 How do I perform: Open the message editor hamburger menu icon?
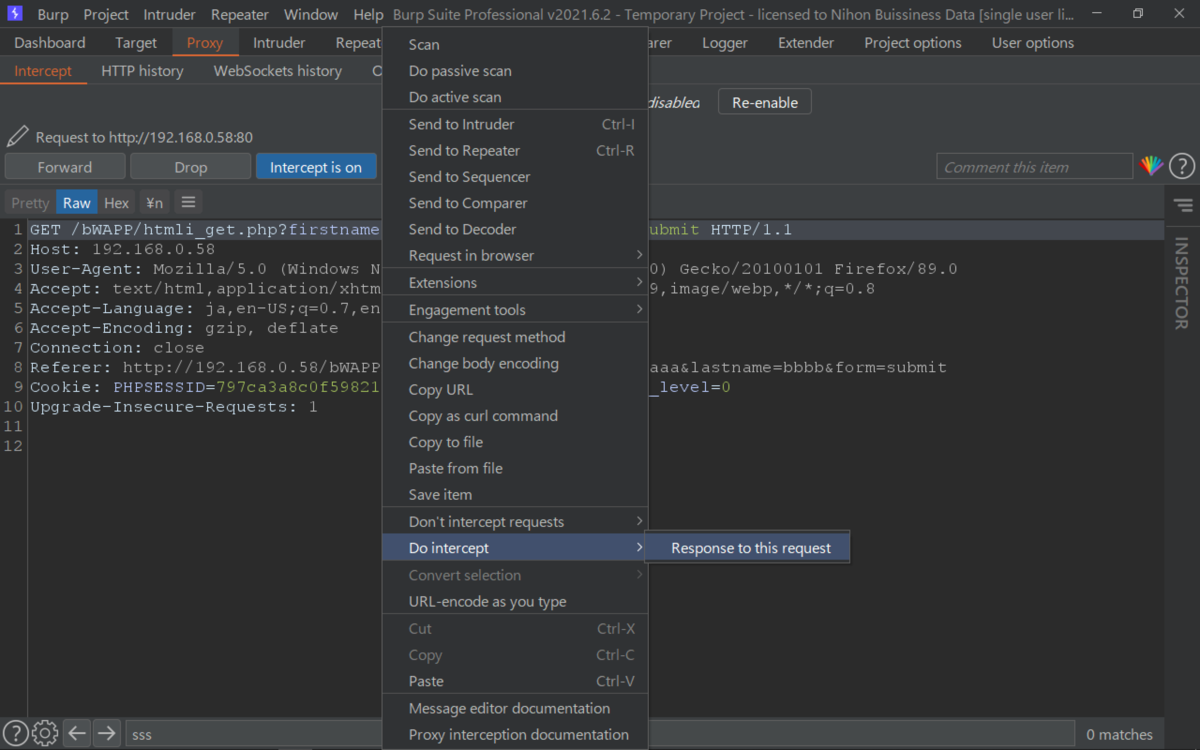187,202
